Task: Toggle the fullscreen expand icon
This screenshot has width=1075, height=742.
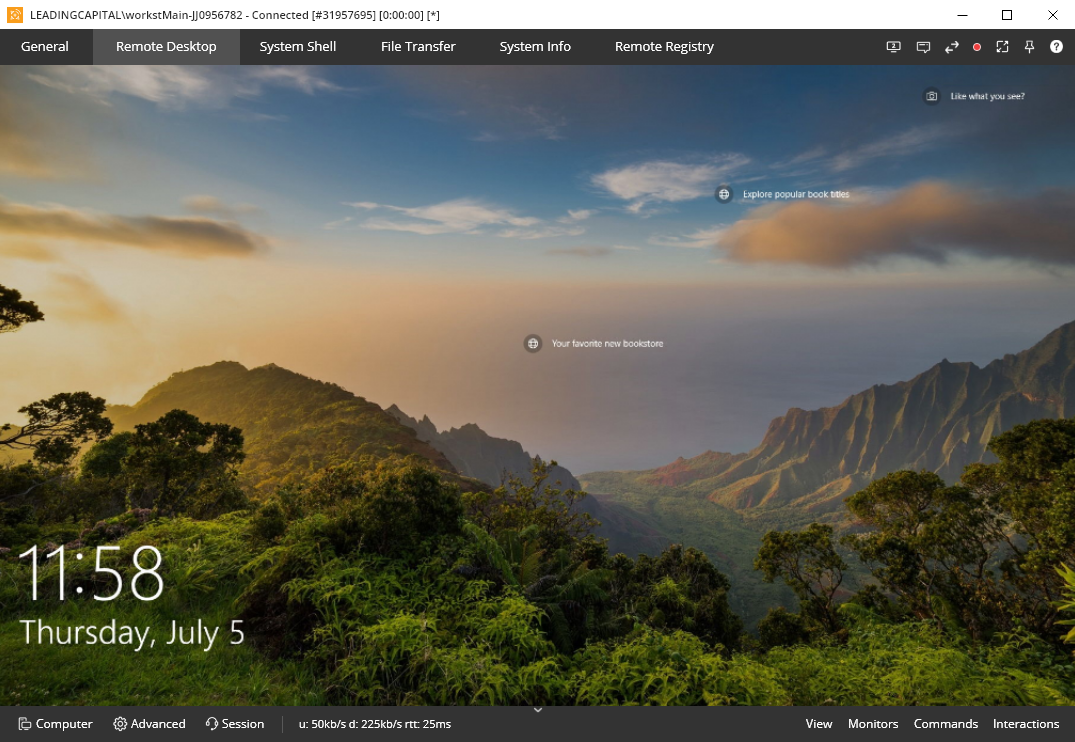Action: 1002,47
